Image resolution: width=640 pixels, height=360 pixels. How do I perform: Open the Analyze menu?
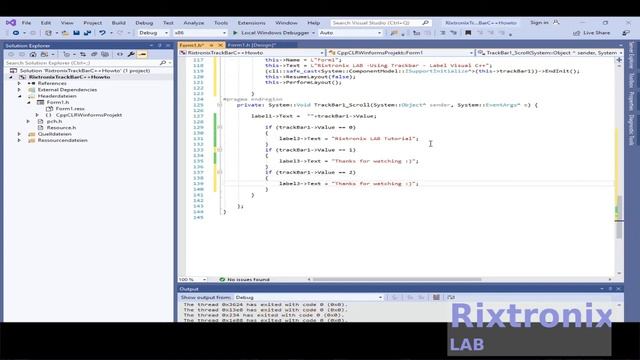(193, 23)
